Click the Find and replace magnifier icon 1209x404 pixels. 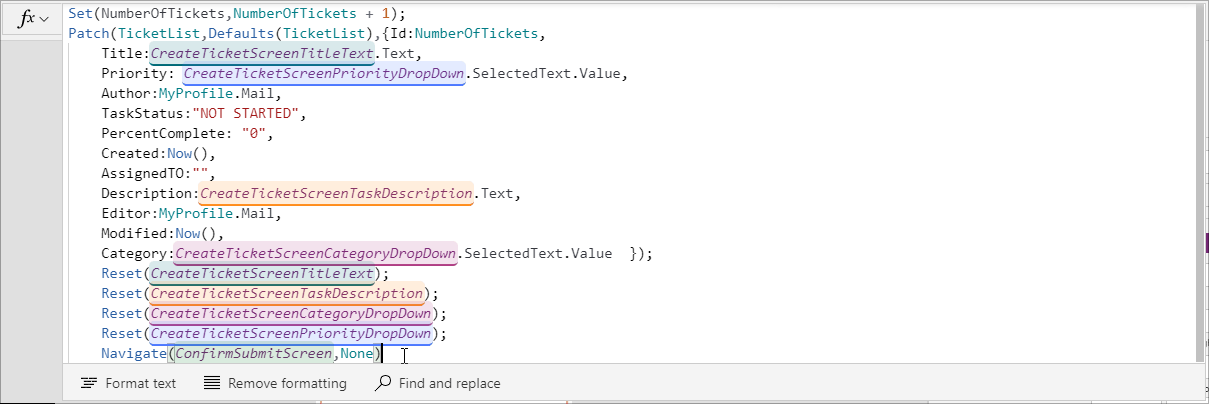[382, 383]
